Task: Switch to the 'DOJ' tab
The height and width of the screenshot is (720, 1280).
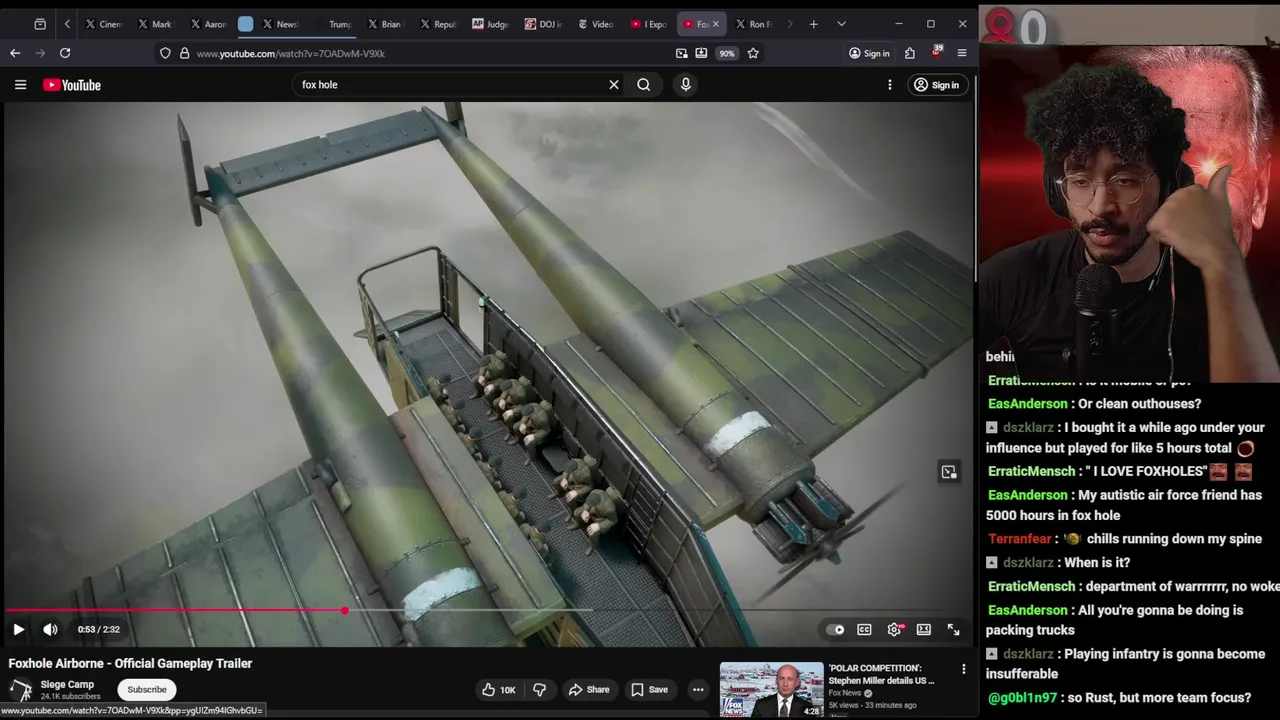Action: (543, 24)
